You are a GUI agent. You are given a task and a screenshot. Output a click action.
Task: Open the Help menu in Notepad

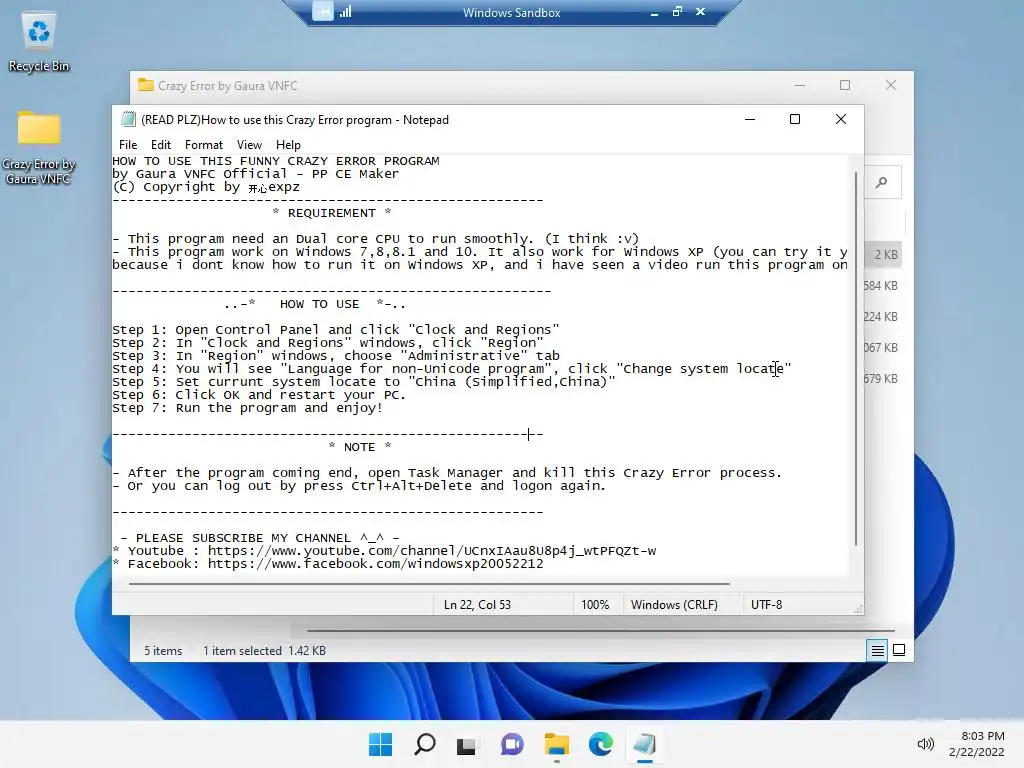288,145
